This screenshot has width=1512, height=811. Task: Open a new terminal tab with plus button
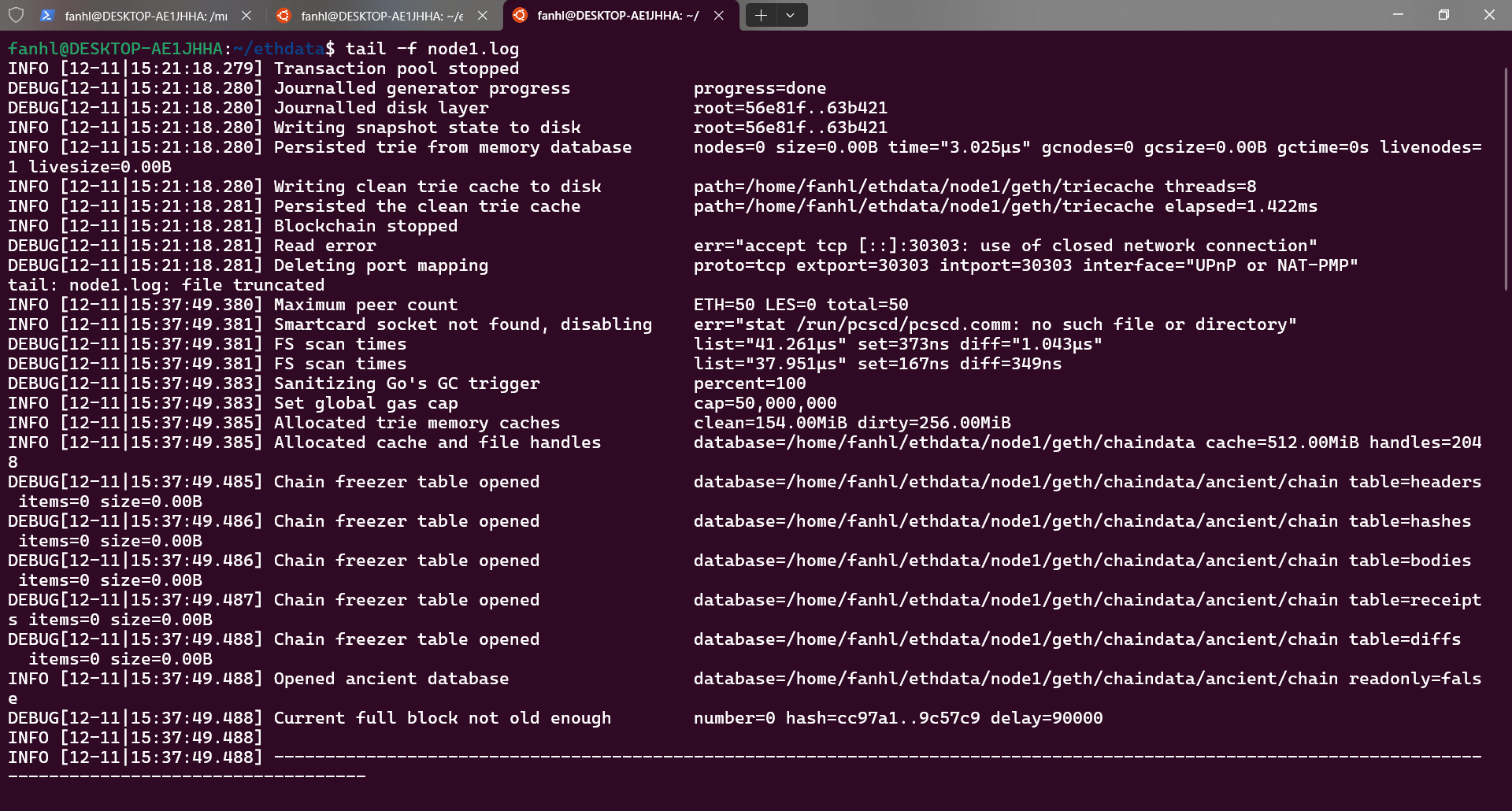click(x=761, y=15)
